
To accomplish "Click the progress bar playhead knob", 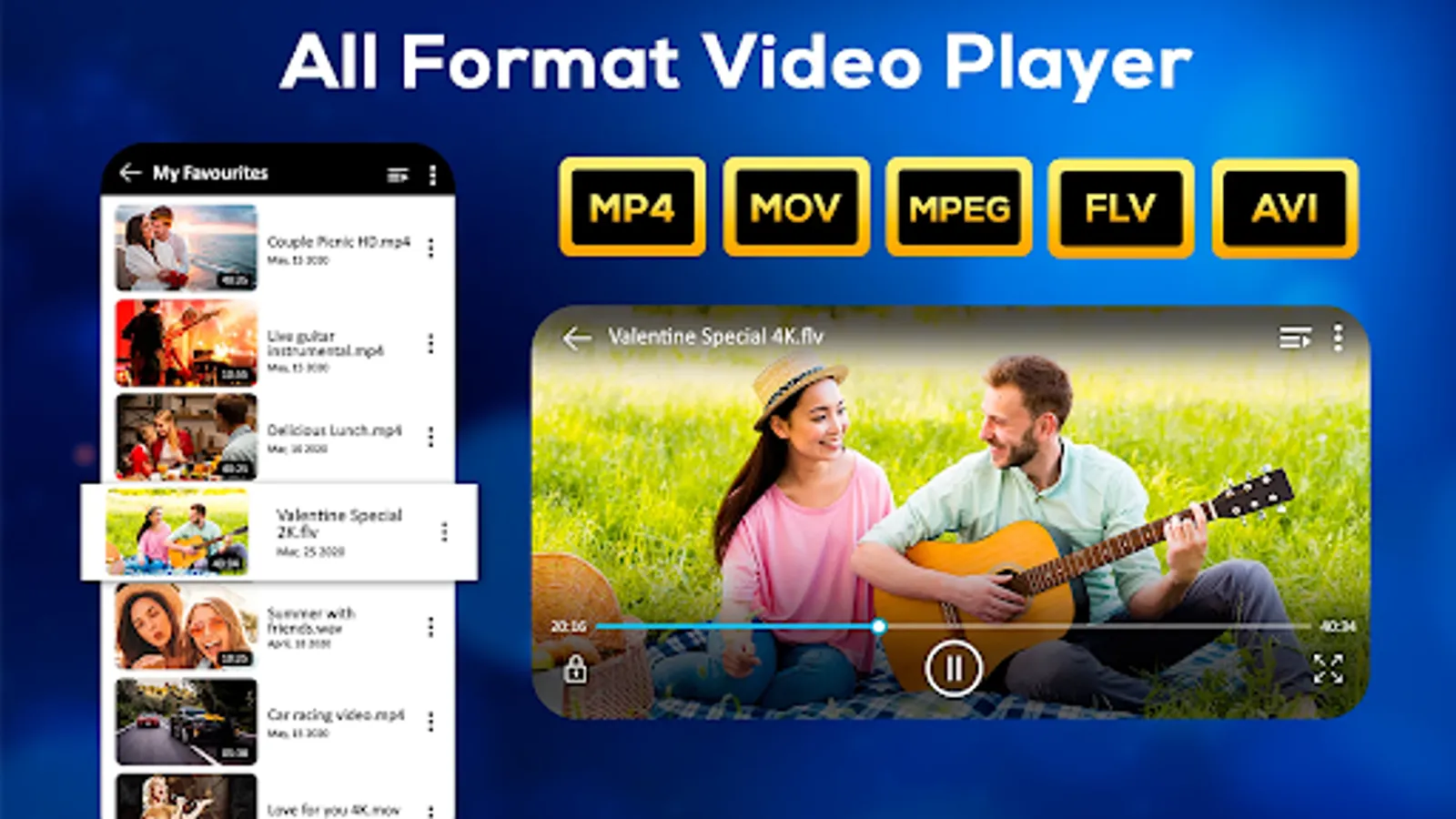I will pos(878,626).
